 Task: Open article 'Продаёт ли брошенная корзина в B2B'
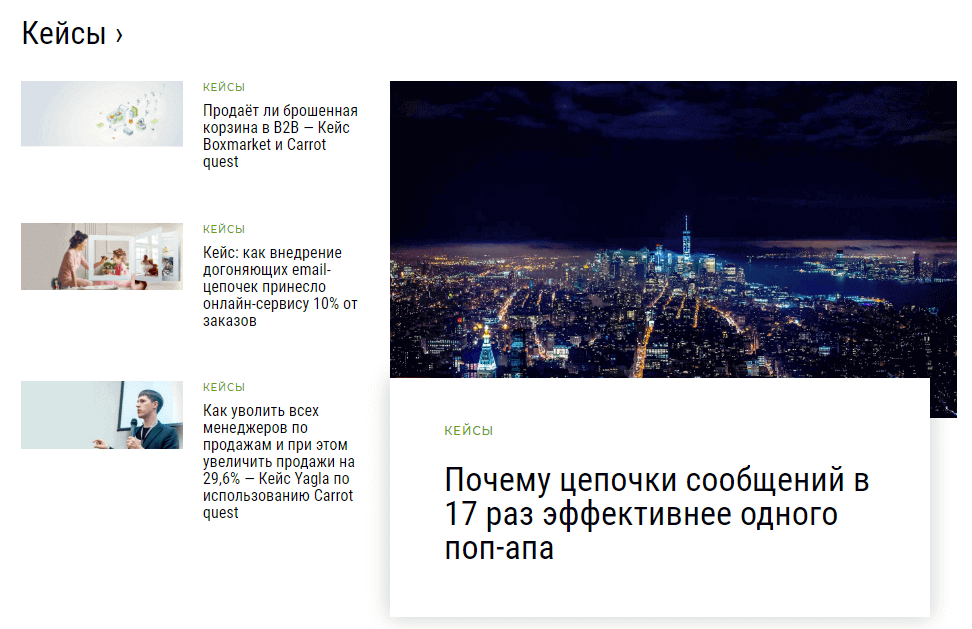click(x=280, y=136)
